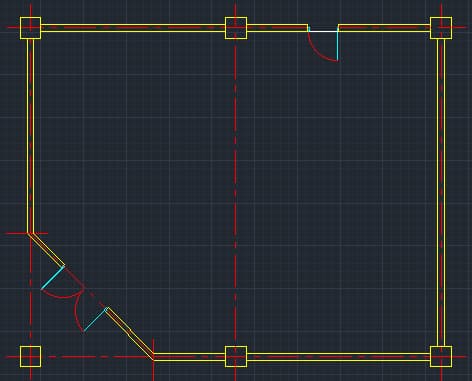Pick the cyan door leaf in top wall
Image resolution: width=472 pixels, height=381 pixels.
coord(338,45)
